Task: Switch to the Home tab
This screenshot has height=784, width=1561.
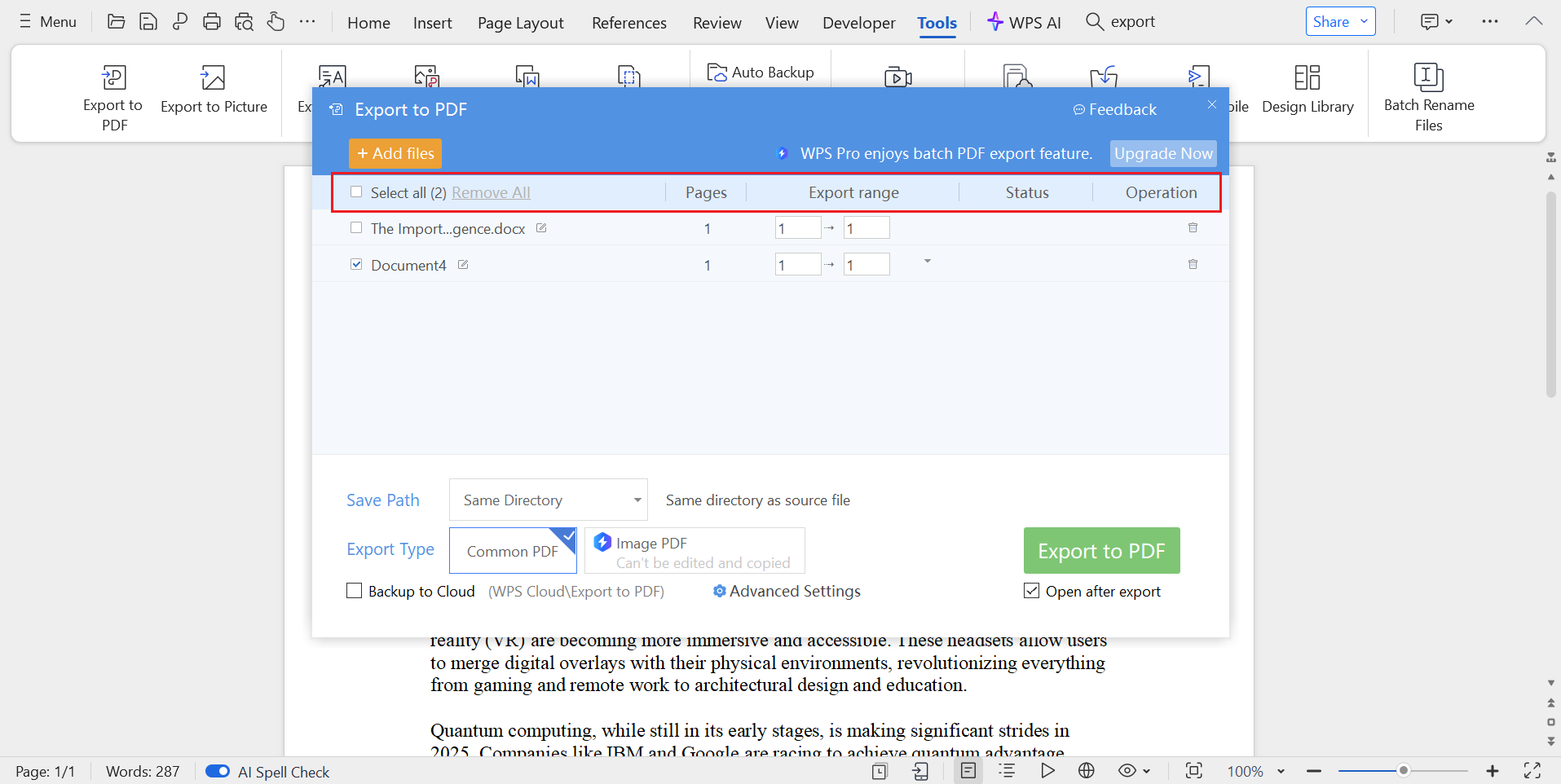Action: [368, 23]
